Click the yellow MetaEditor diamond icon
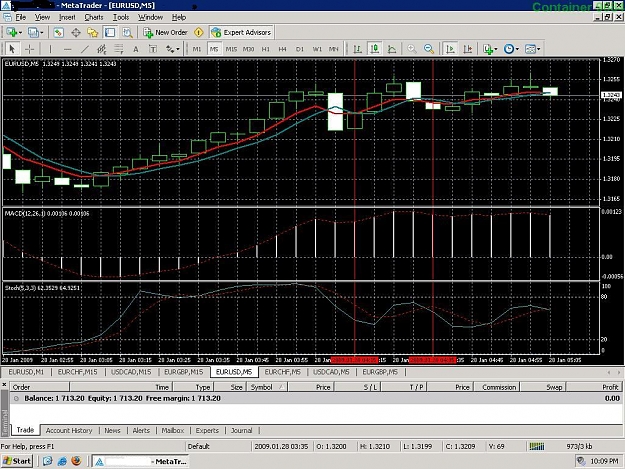 tap(199, 33)
